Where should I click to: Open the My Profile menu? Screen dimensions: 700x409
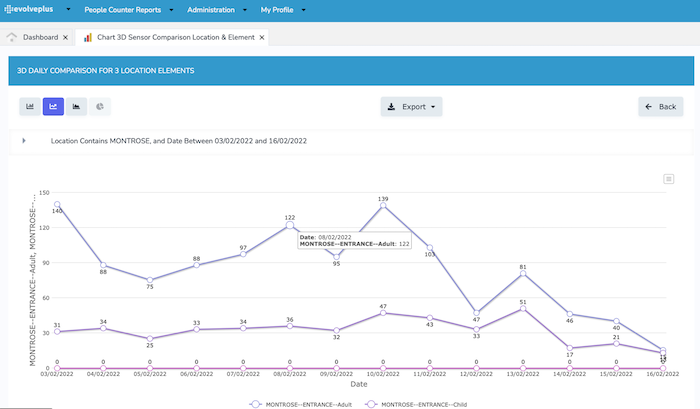tap(277, 10)
